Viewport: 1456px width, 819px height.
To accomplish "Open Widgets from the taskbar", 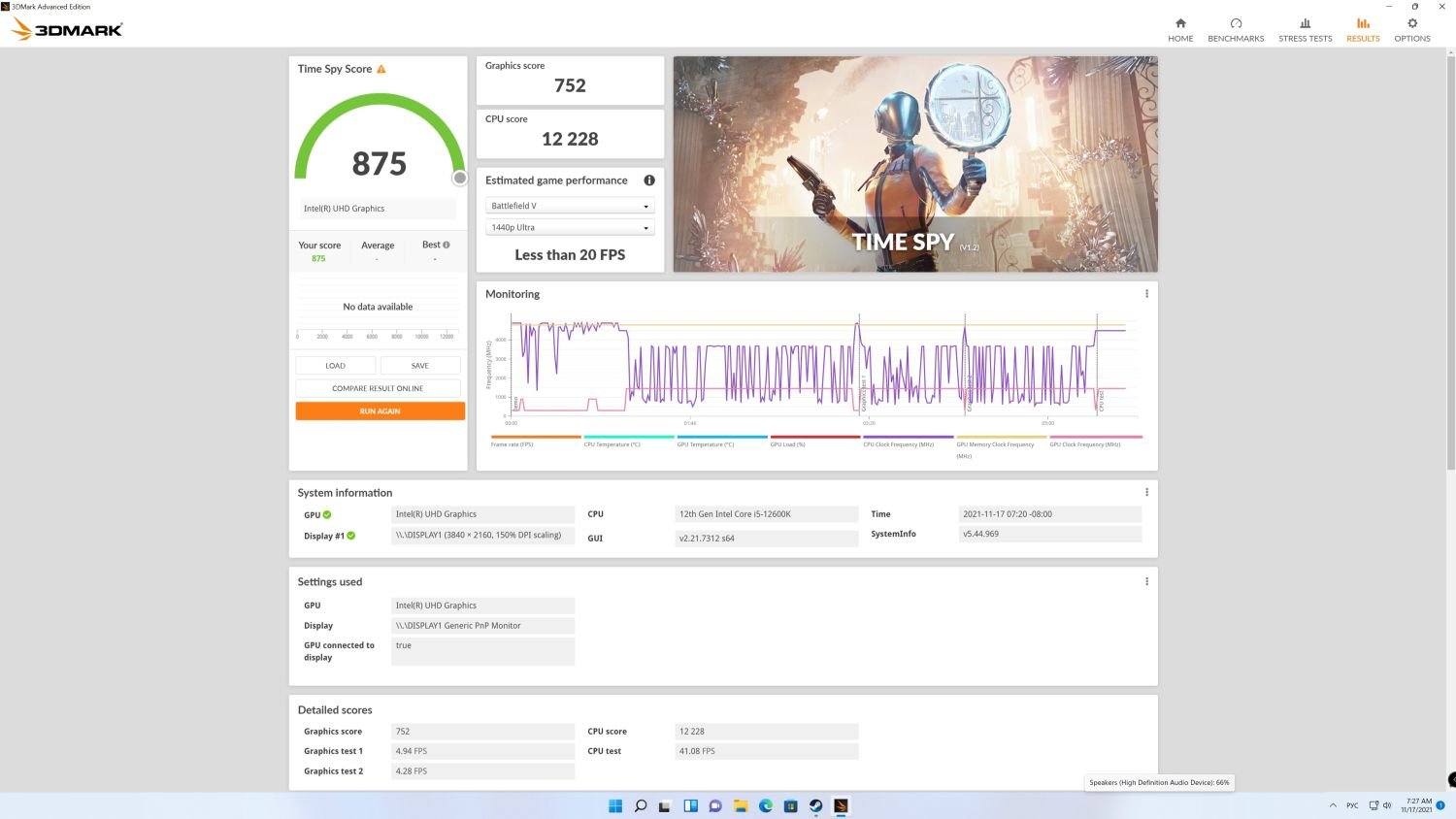I will pos(690,805).
